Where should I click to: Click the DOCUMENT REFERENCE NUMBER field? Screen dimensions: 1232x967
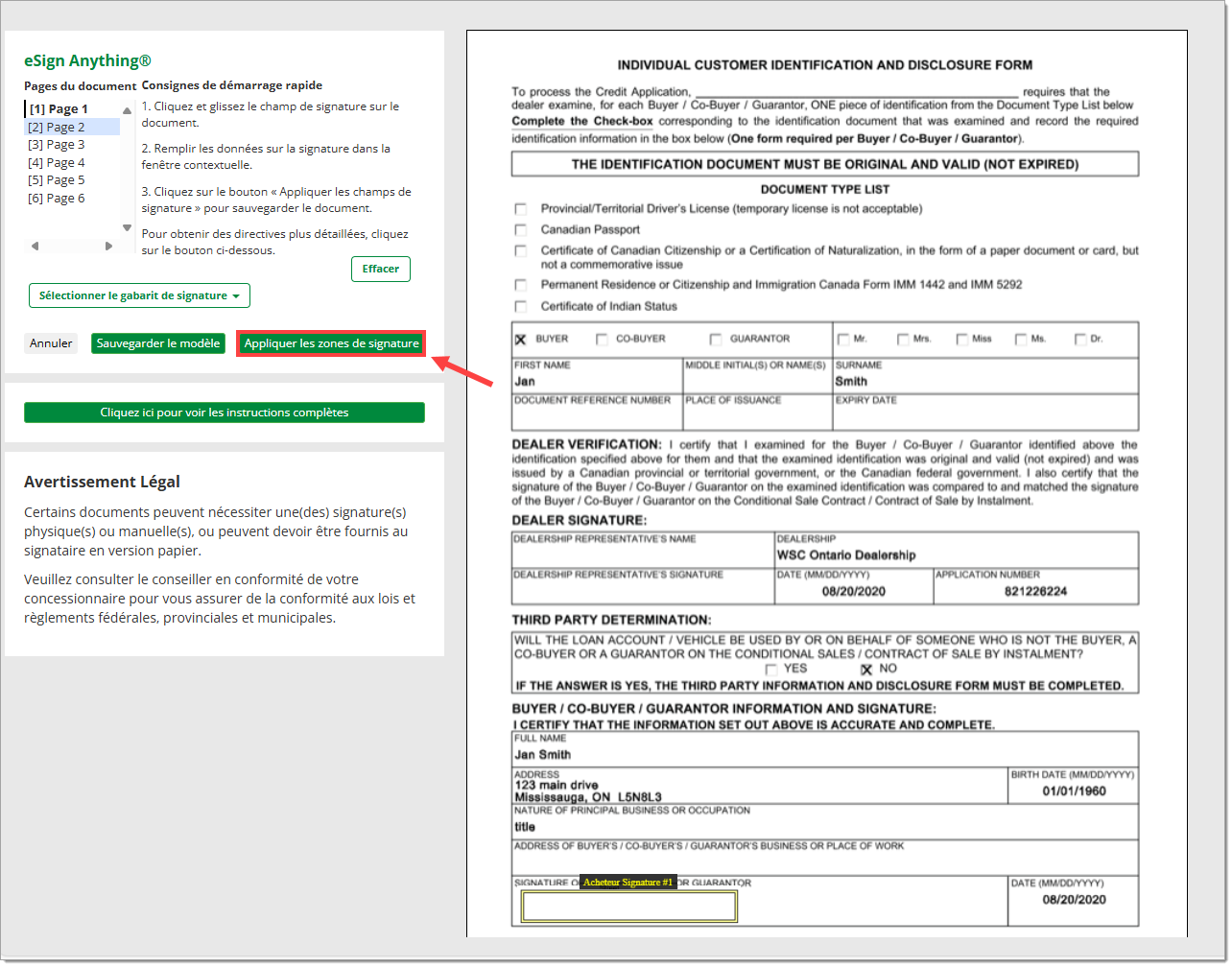click(598, 412)
